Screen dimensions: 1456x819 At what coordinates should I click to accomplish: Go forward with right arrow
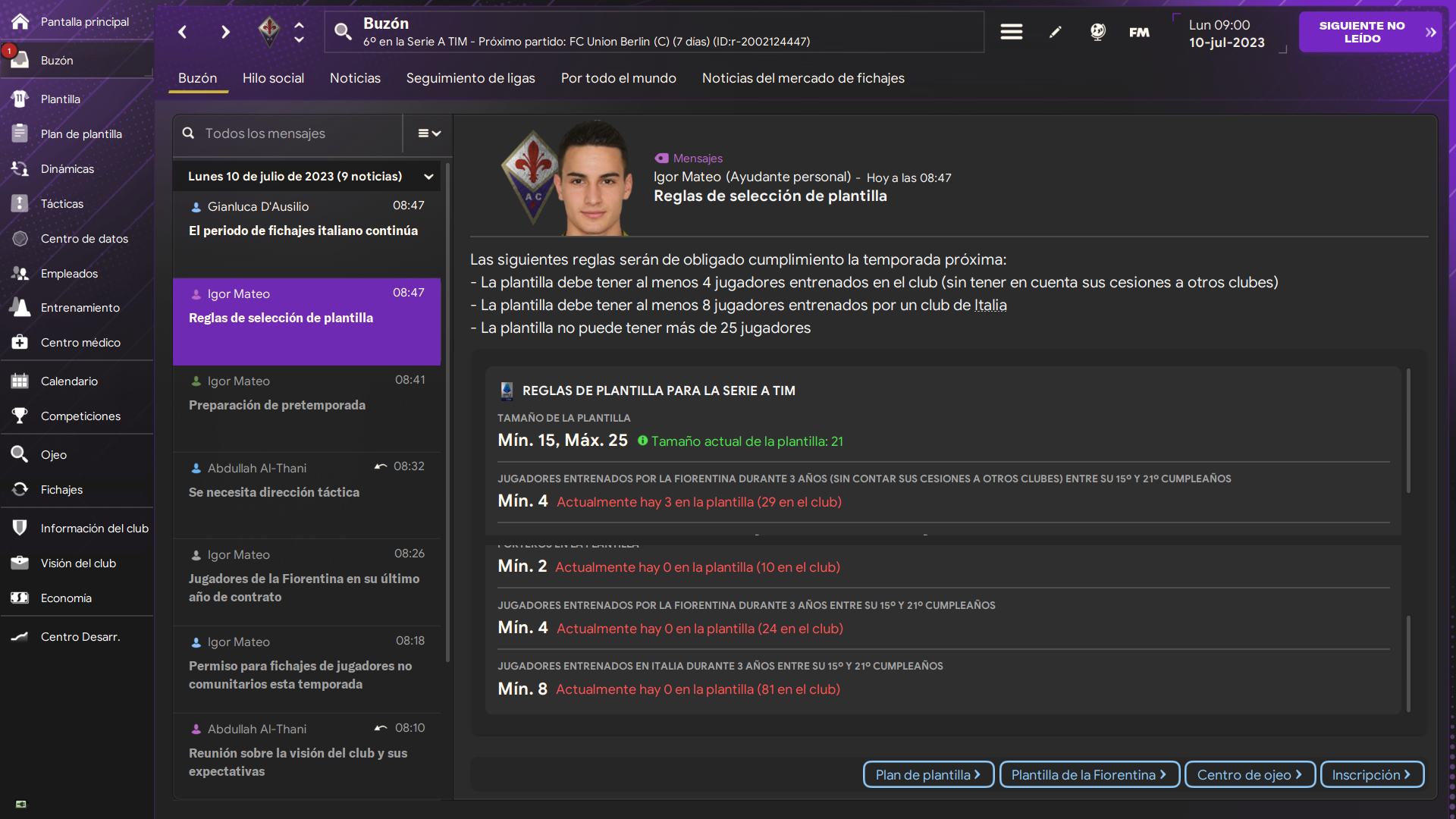225,32
